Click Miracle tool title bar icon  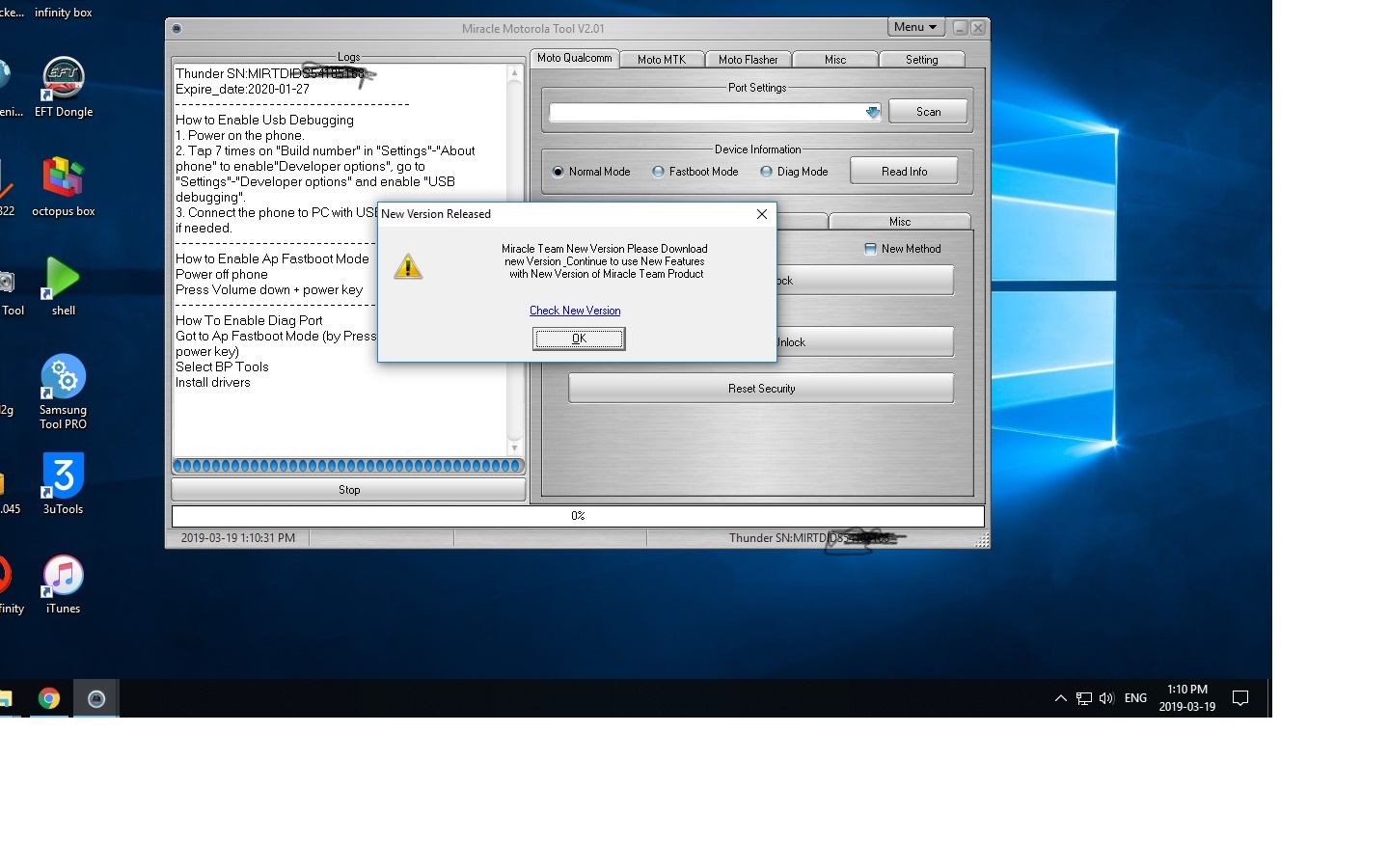point(177,28)
